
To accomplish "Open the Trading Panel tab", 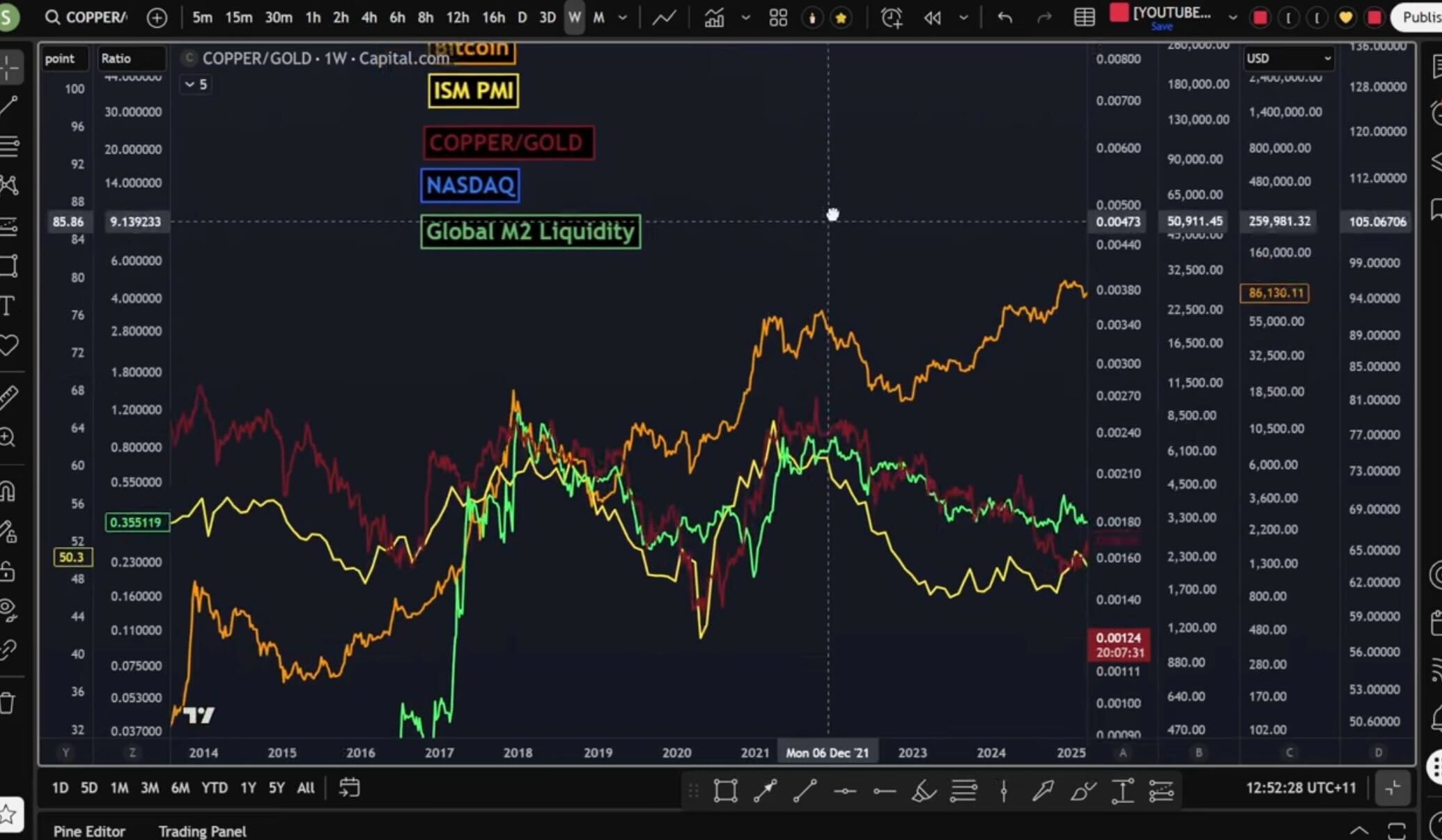I will click(x=202, y=831).
